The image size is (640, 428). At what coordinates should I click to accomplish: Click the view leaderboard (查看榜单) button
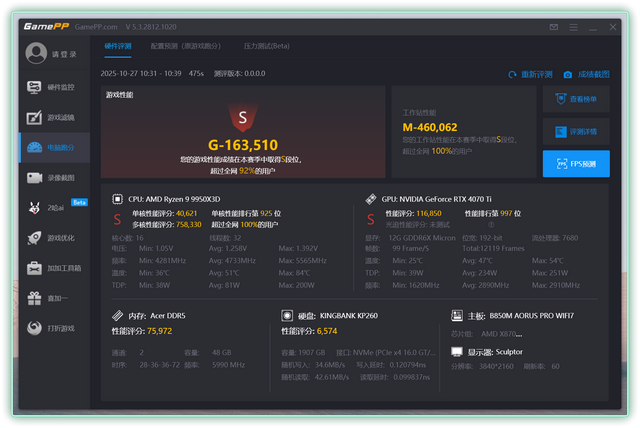tap(576, 99)
